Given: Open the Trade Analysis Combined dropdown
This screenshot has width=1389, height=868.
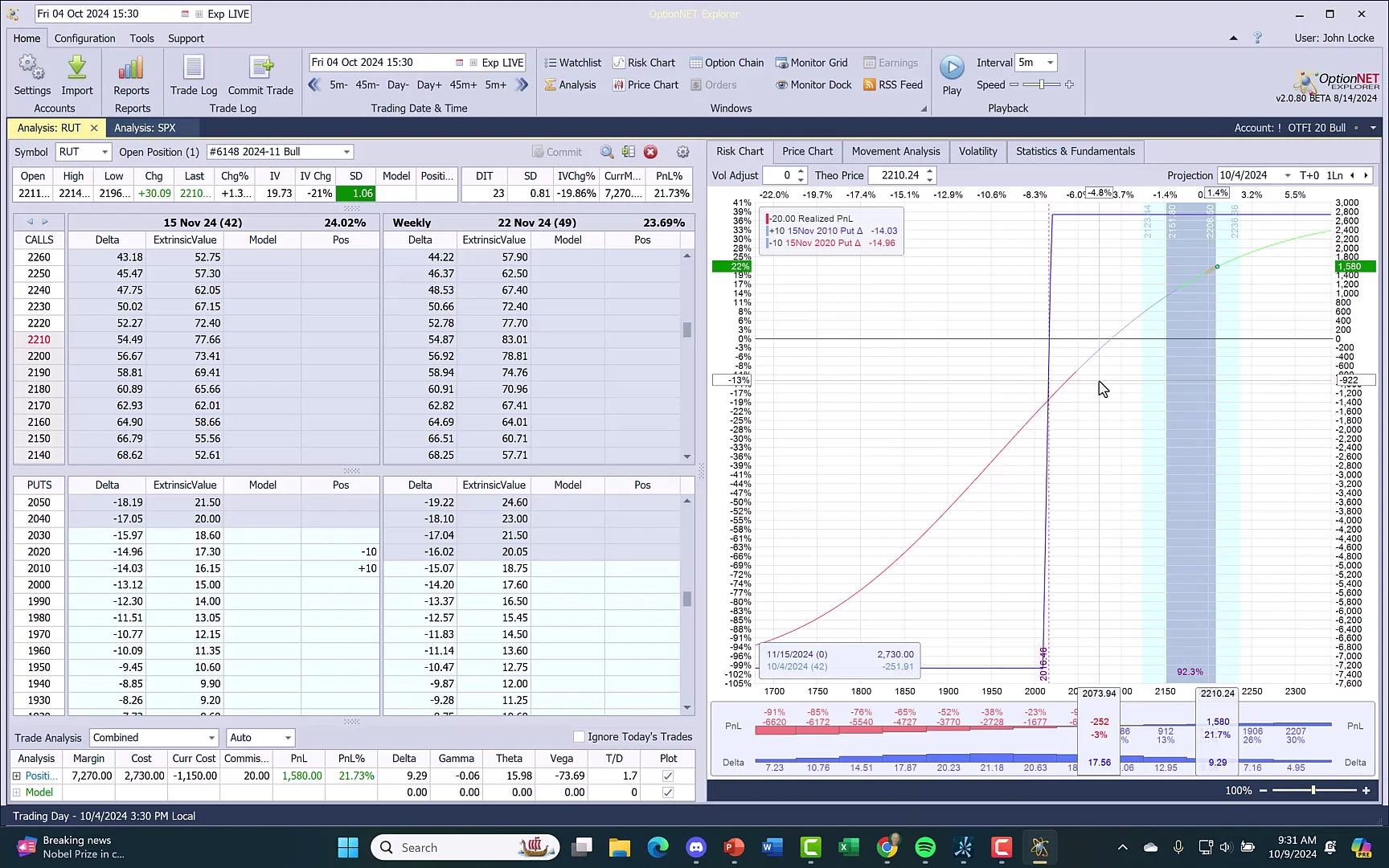Looking at the screenshot, I should click(x=211, y=738).
